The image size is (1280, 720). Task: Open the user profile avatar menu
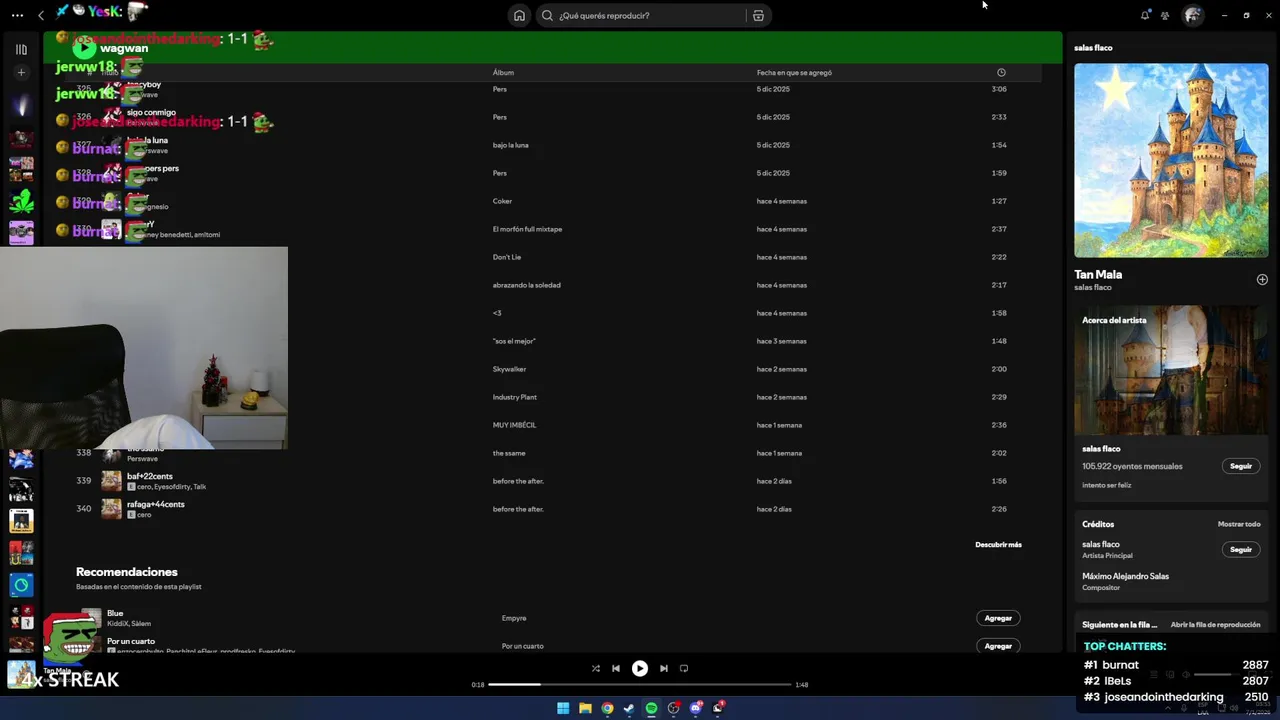(x=1192, y=15)
